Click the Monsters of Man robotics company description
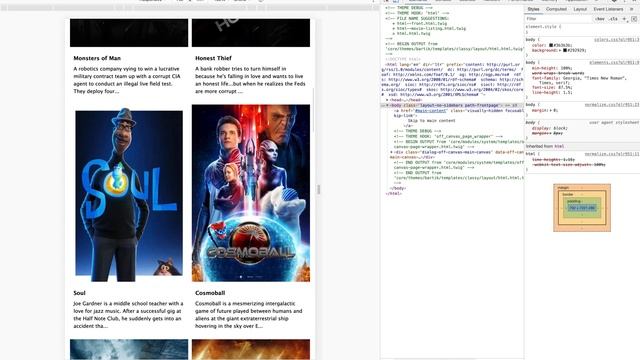The width and height of the screenshot is (640, 360). point(127,80)
